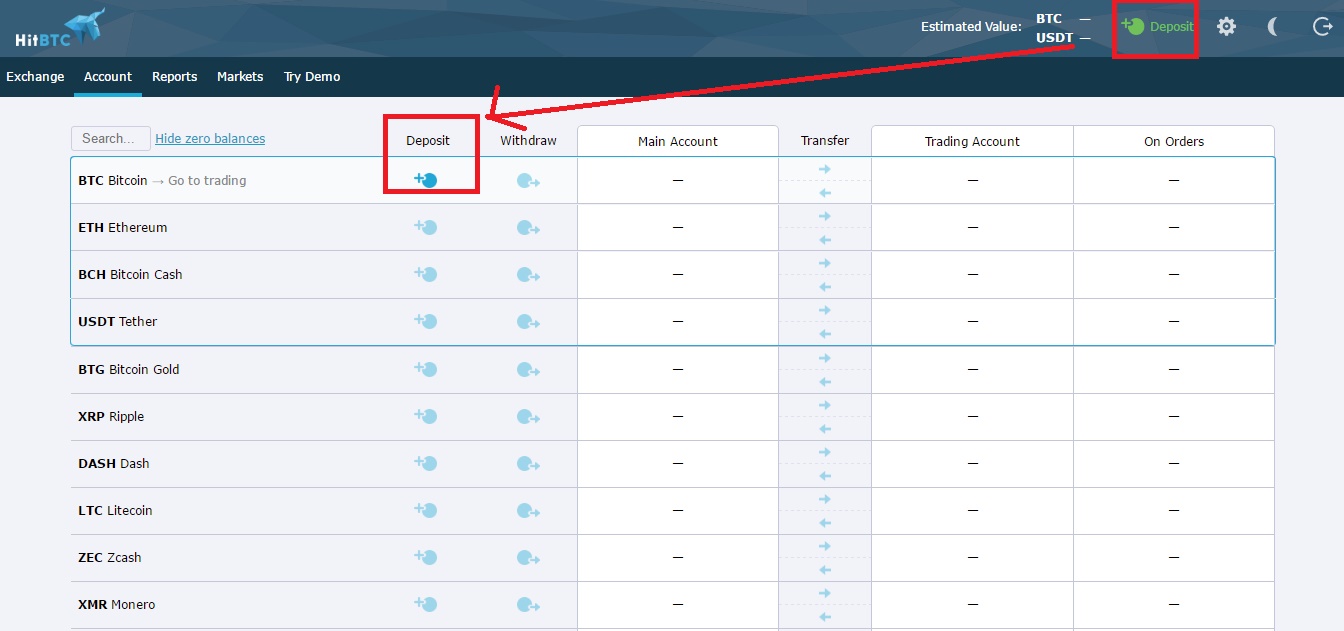The width and height of the screenshot is (1344, 631).
Task: Click the On Orders column header
Action: (1174, 141)
